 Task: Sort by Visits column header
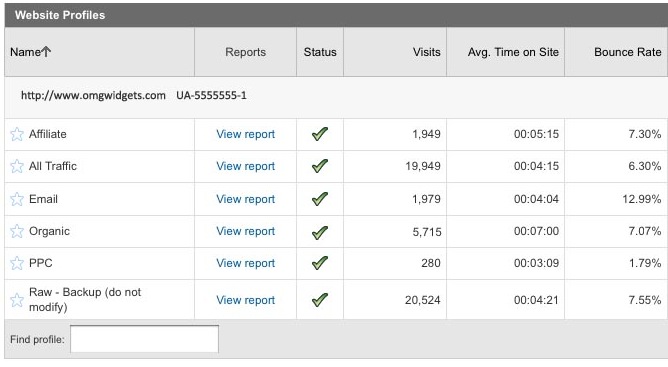[x=426, y=52]
